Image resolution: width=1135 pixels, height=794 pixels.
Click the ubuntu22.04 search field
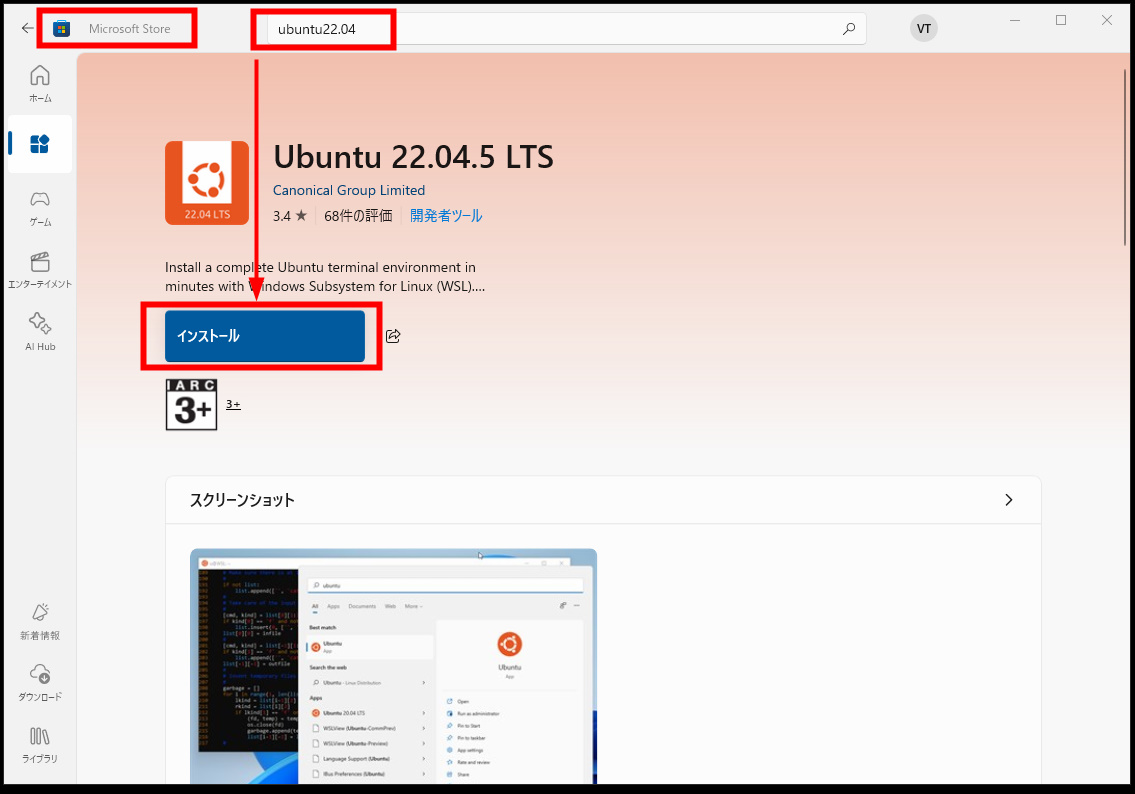566,29
